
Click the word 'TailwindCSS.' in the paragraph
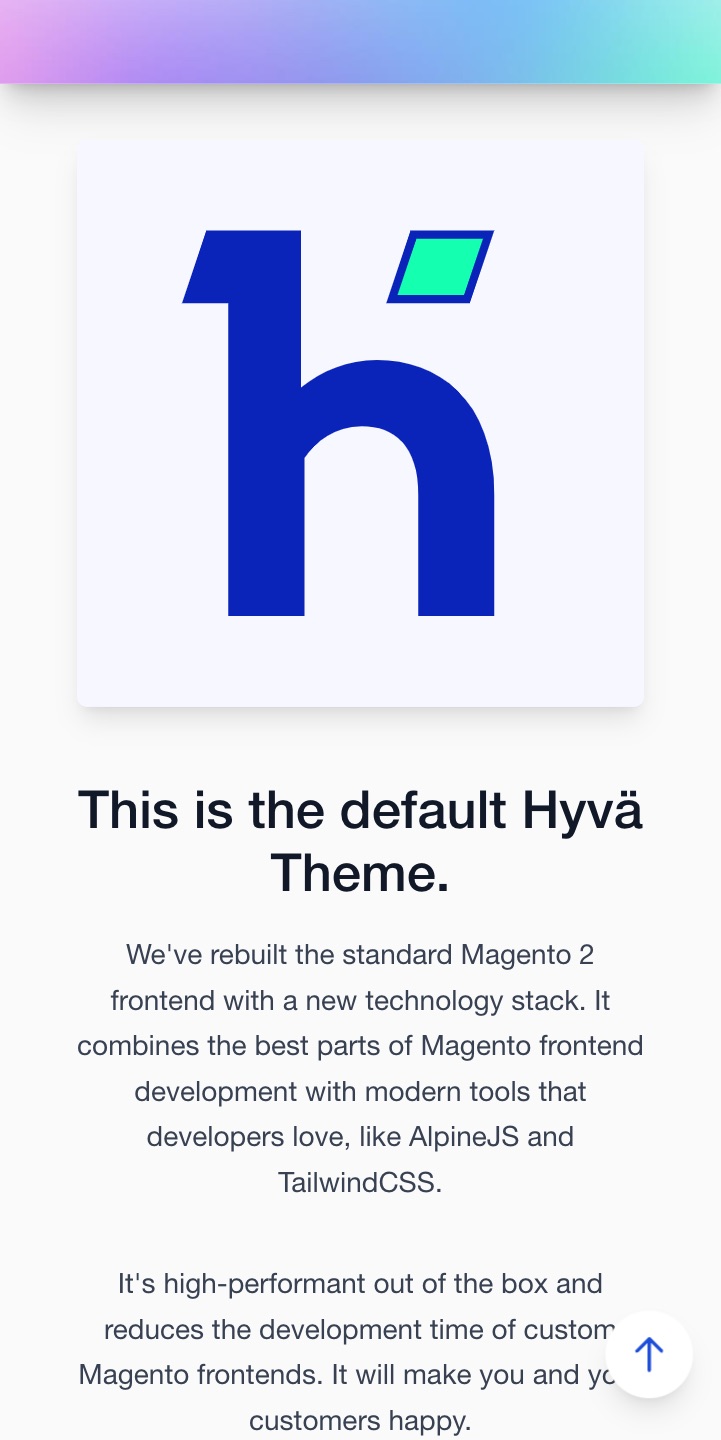[x=360, y=1183]
